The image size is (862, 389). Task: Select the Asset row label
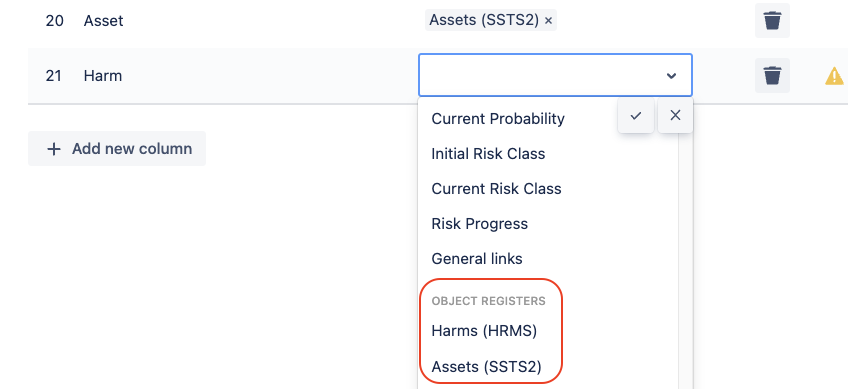click(103, 21)
